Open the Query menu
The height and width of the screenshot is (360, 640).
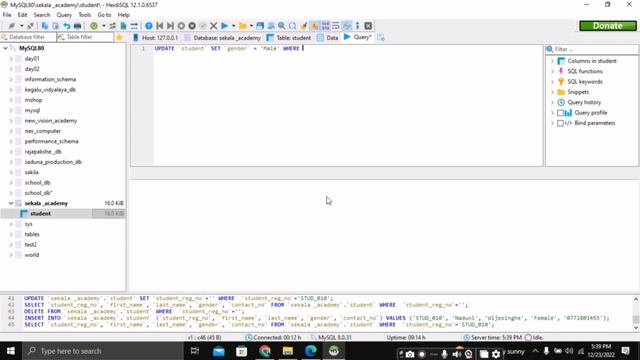[x=64, y=15]
